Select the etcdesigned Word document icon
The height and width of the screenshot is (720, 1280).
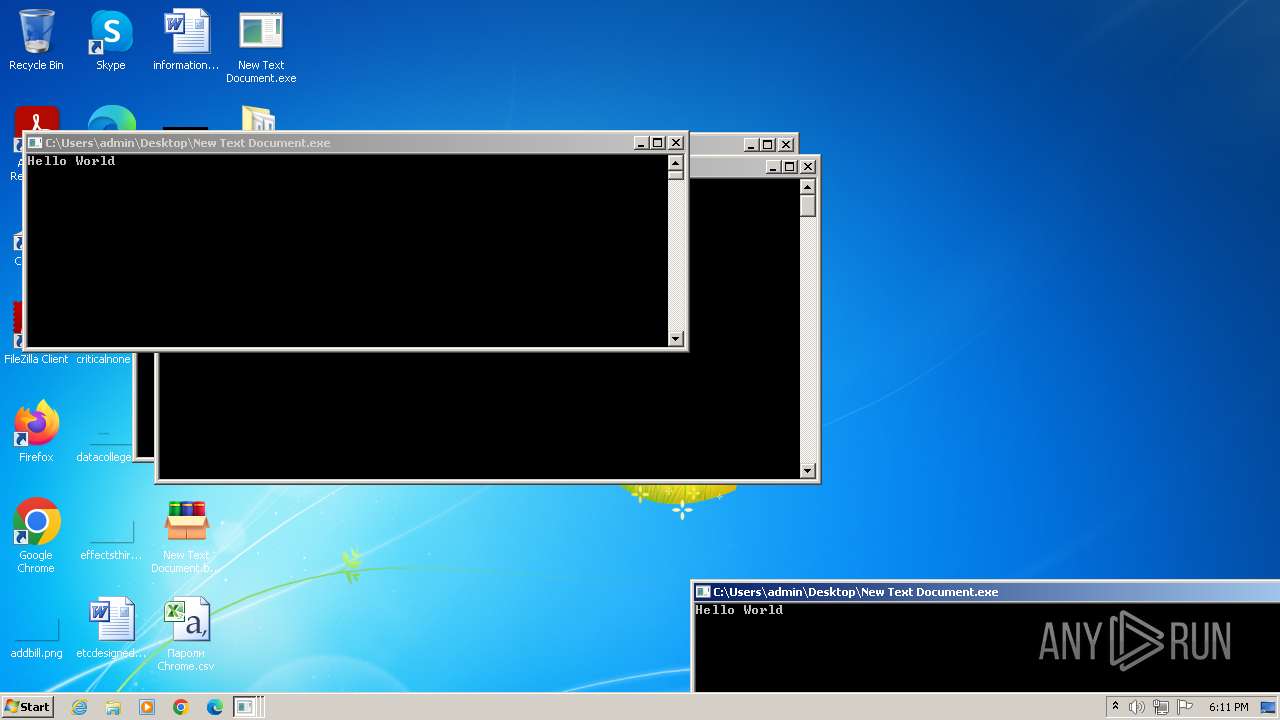pyautogui.click(x=111, y=628)
